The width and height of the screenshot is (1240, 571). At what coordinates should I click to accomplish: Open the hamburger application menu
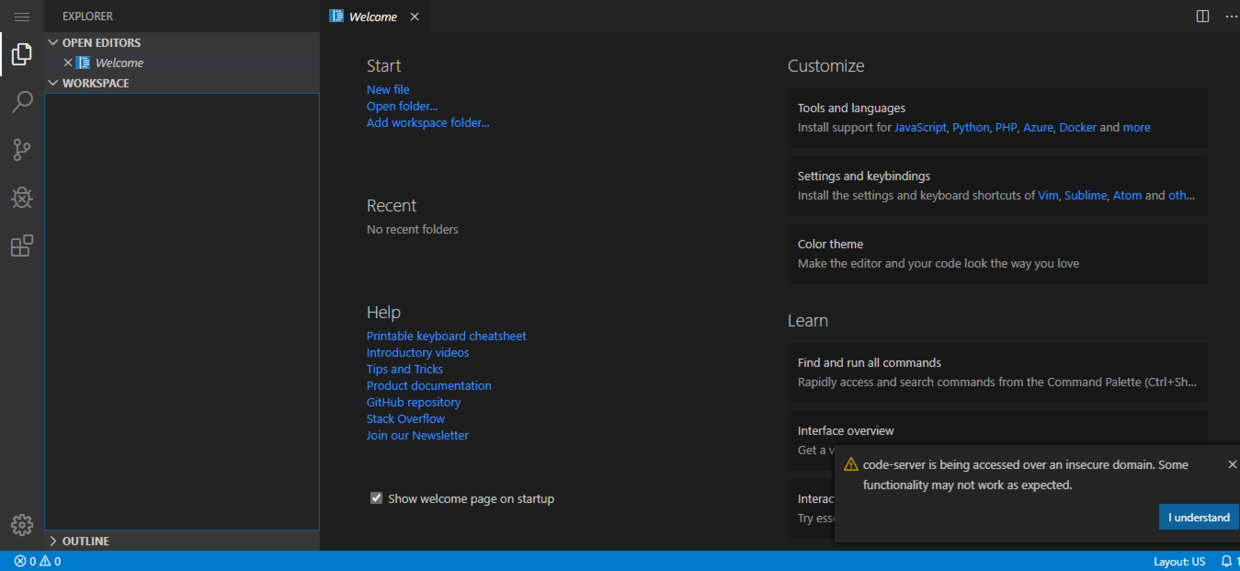pos(22,17)
